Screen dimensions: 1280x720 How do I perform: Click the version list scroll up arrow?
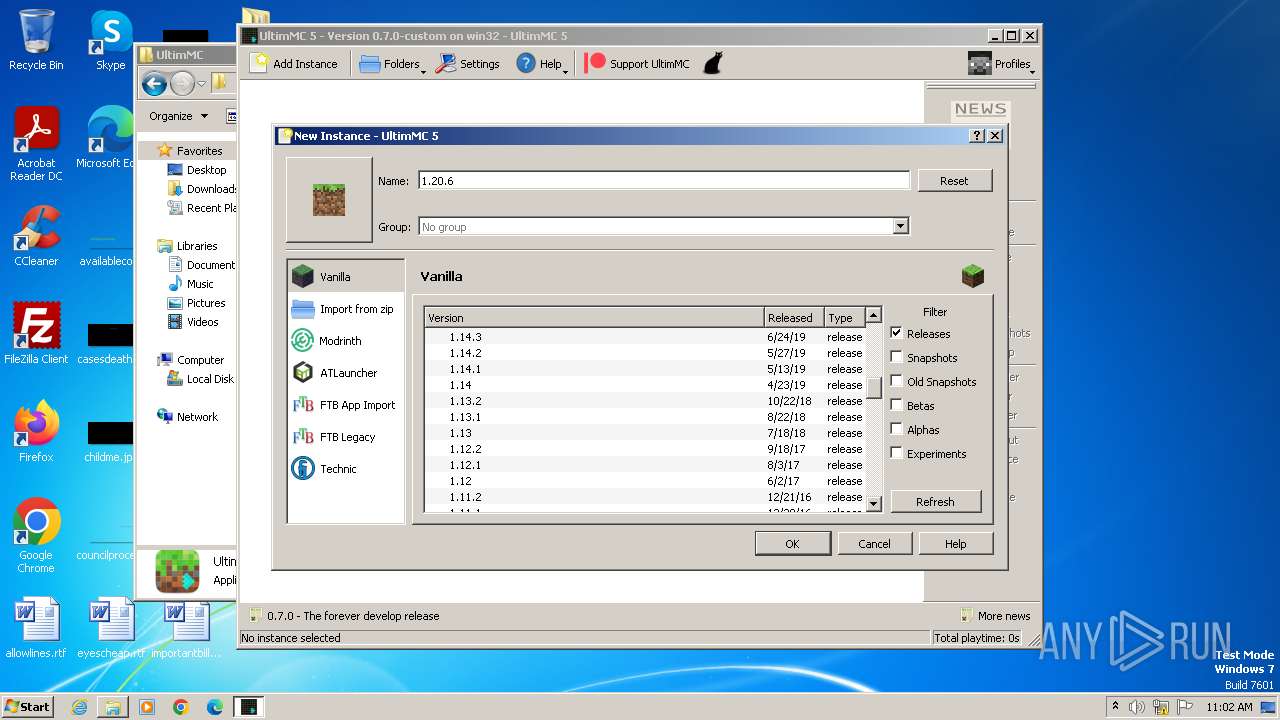[x=873, y=316]
